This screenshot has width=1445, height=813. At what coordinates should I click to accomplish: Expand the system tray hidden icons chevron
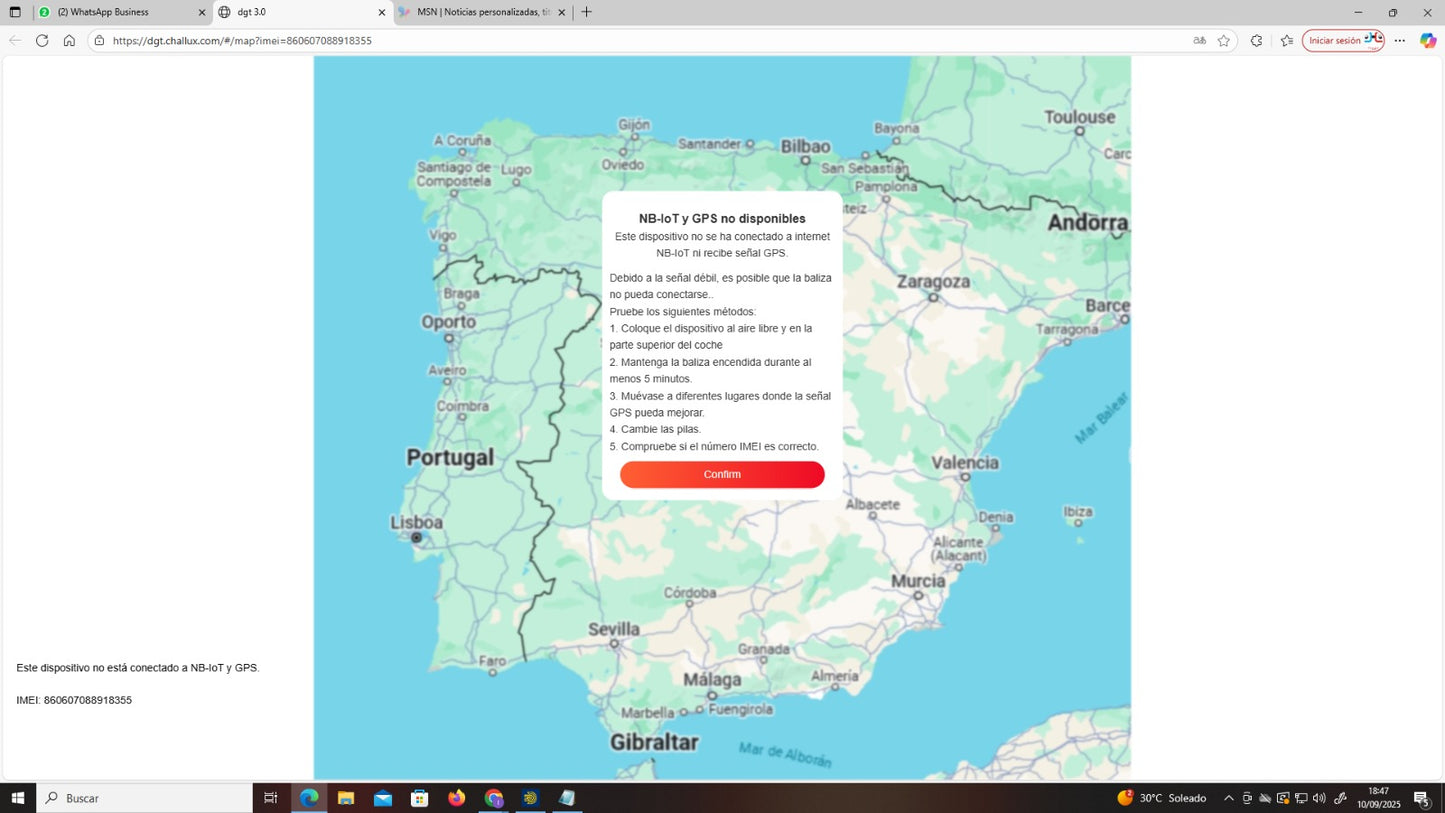coord(1228,798)
